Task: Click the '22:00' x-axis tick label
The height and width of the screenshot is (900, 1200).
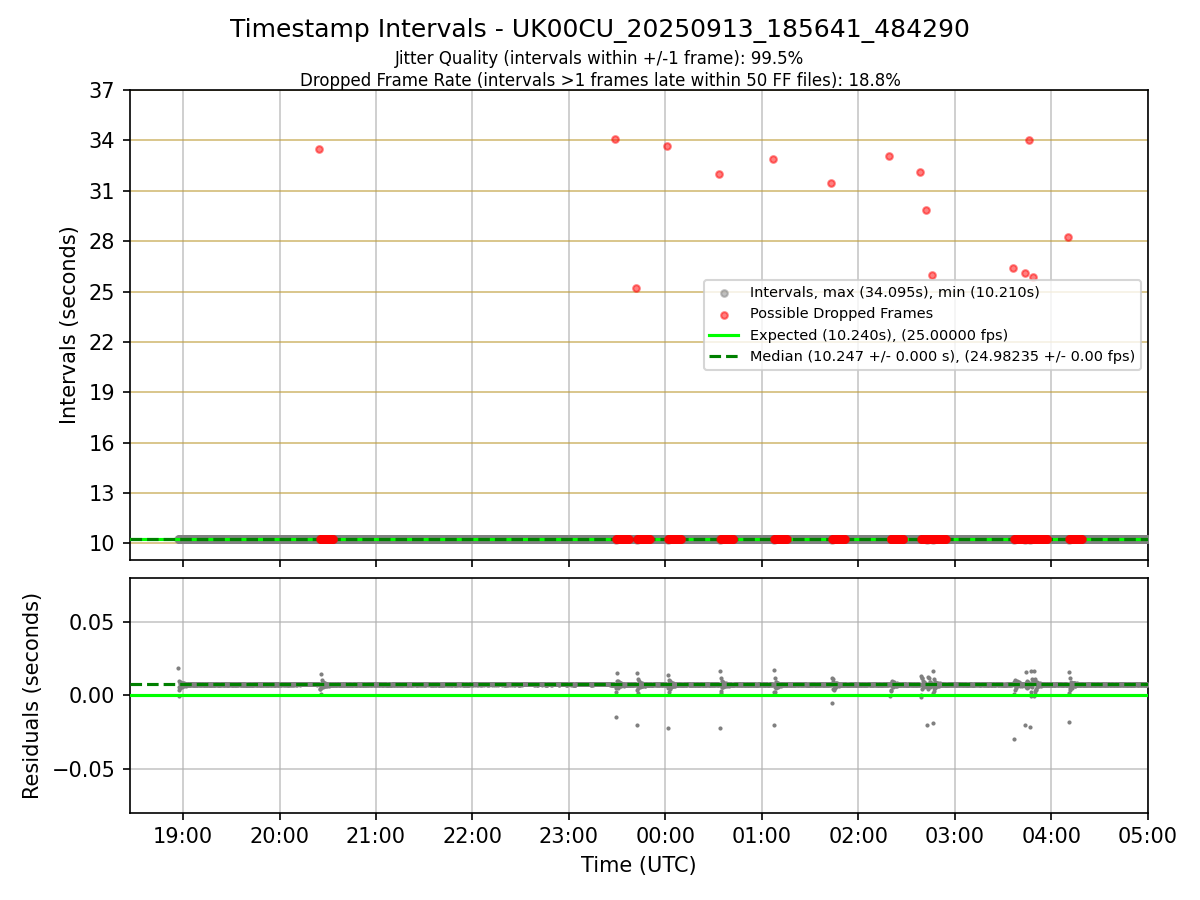Action: point(472,835)
